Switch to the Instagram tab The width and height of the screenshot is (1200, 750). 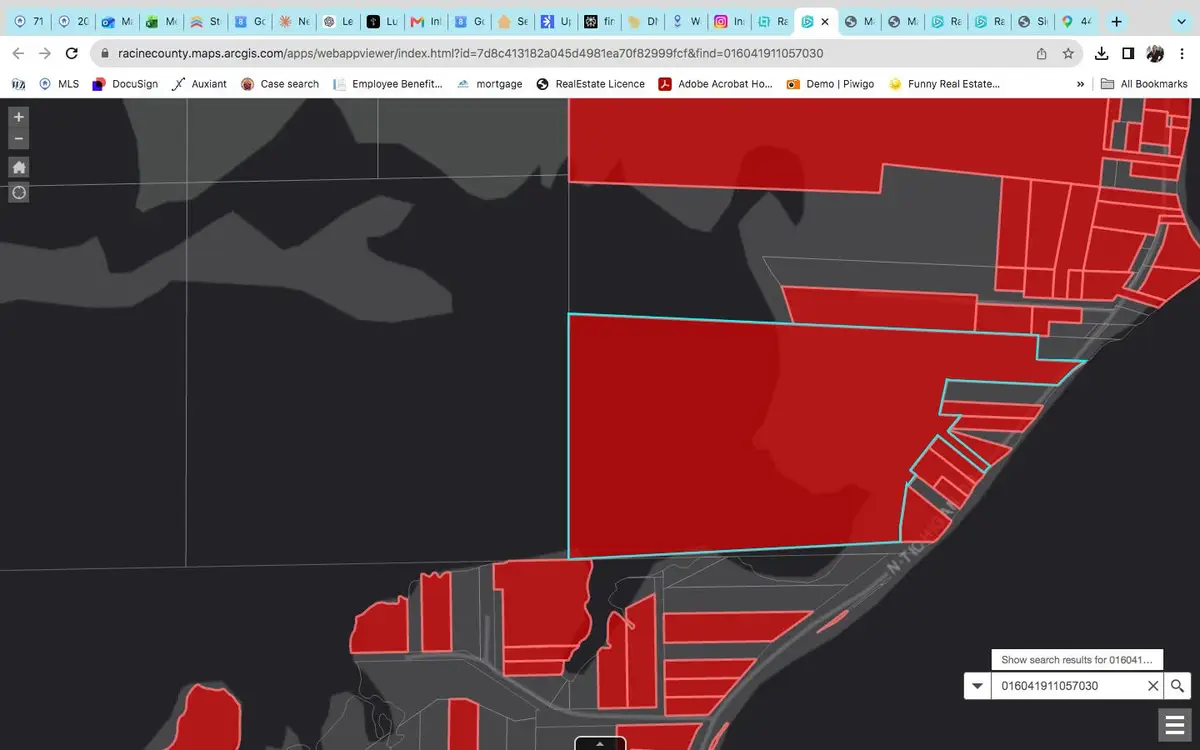click(x=731, y=21)
